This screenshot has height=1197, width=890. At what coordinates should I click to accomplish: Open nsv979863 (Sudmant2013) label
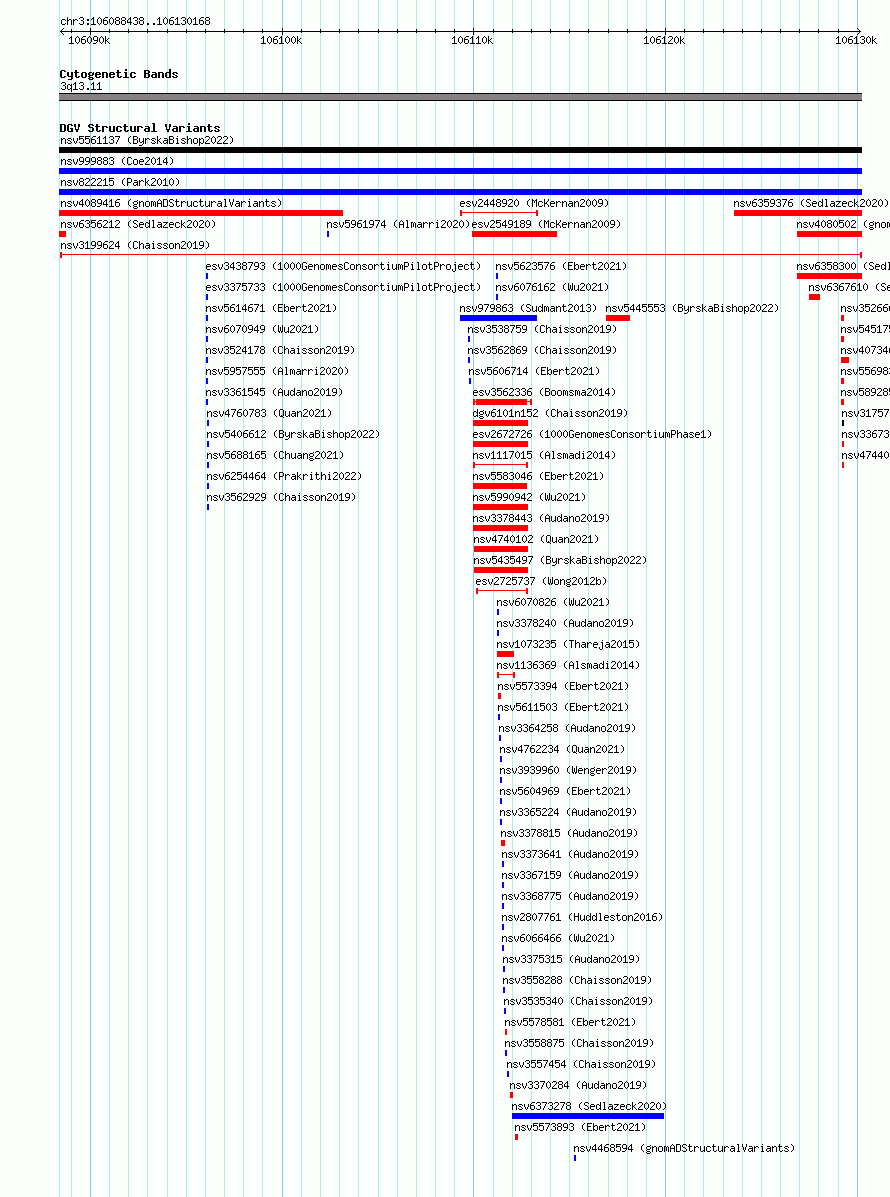pos(528,308)
